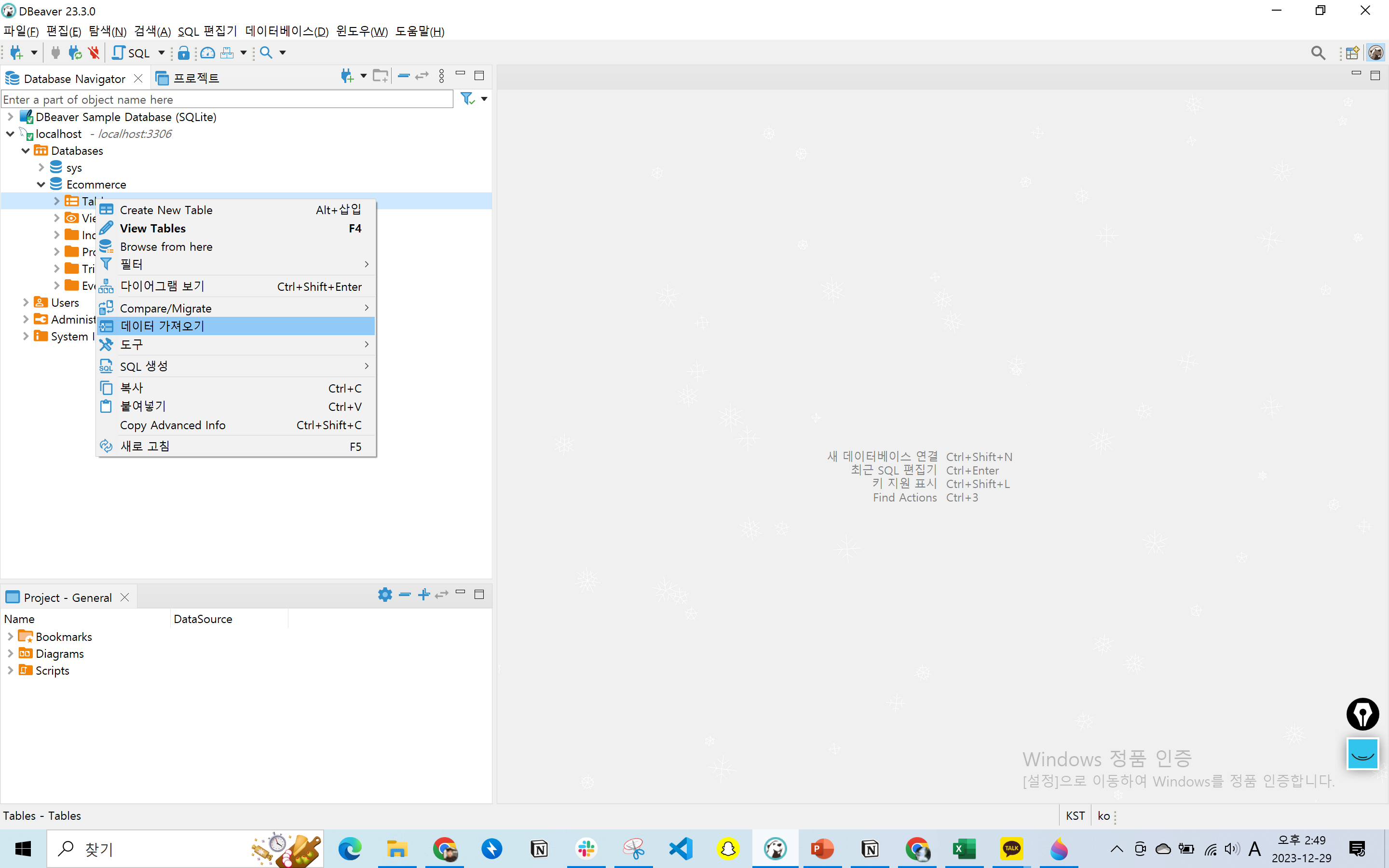Open the dashboard gauge icon in toolbar

click(208, 53)
